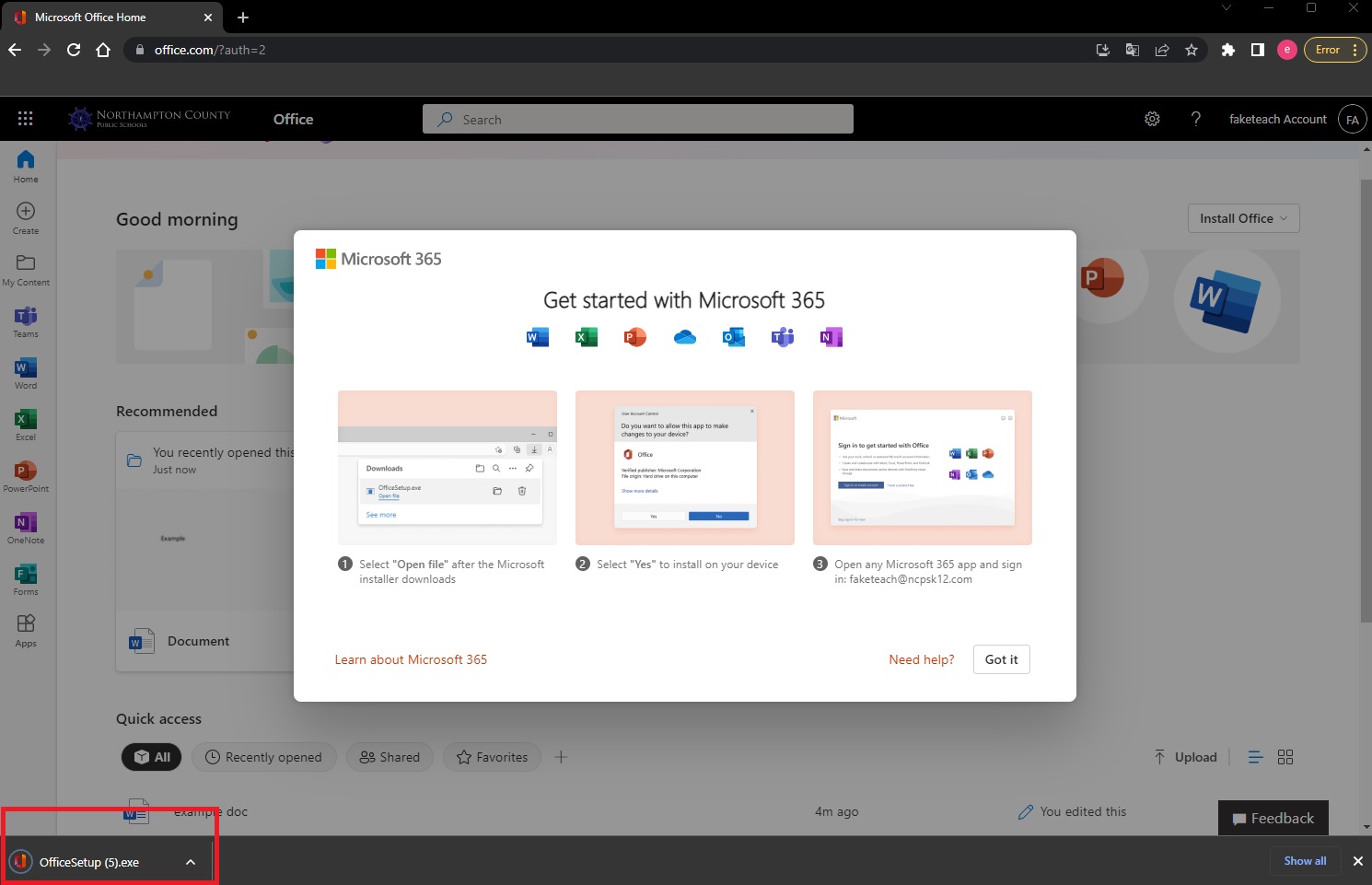The width and height of the screenshot is (1372, 885).
Task: Click the OneDrive cloud icon in dialog
Action: coord(685,337)
